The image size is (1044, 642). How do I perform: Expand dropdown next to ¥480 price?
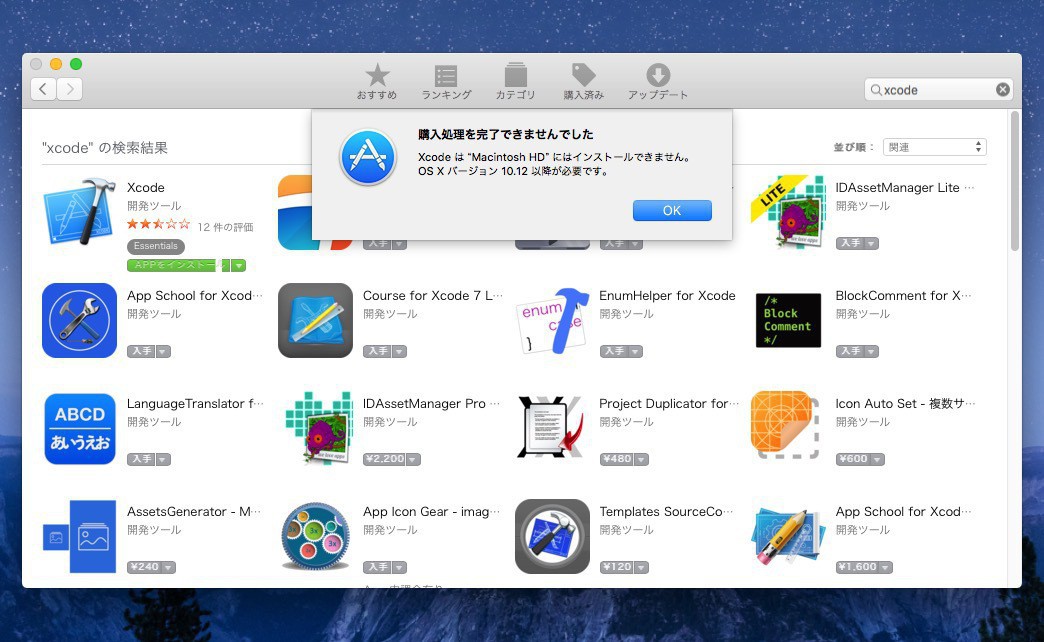(x=641, y=459)
